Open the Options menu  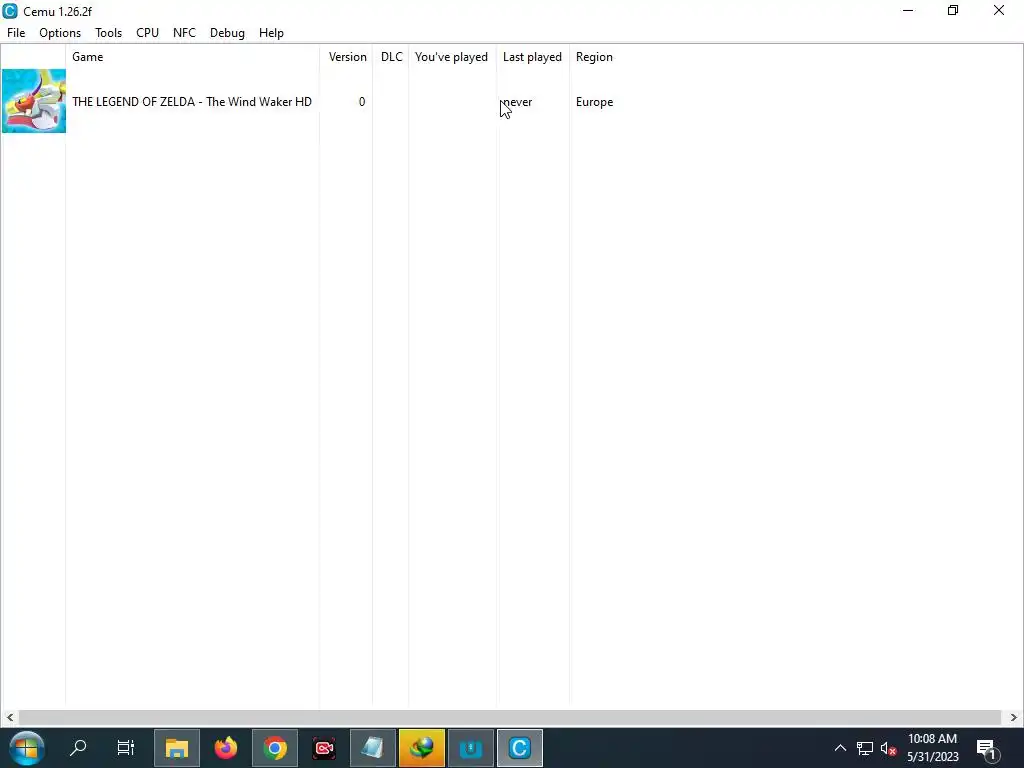click(60, 33)
